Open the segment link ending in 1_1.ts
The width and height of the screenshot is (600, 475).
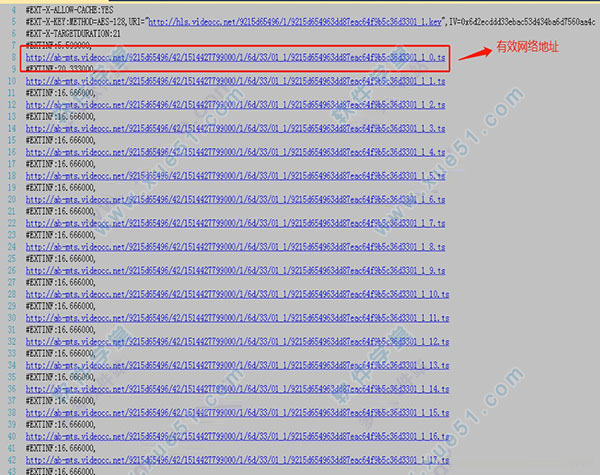coord(236,81)
